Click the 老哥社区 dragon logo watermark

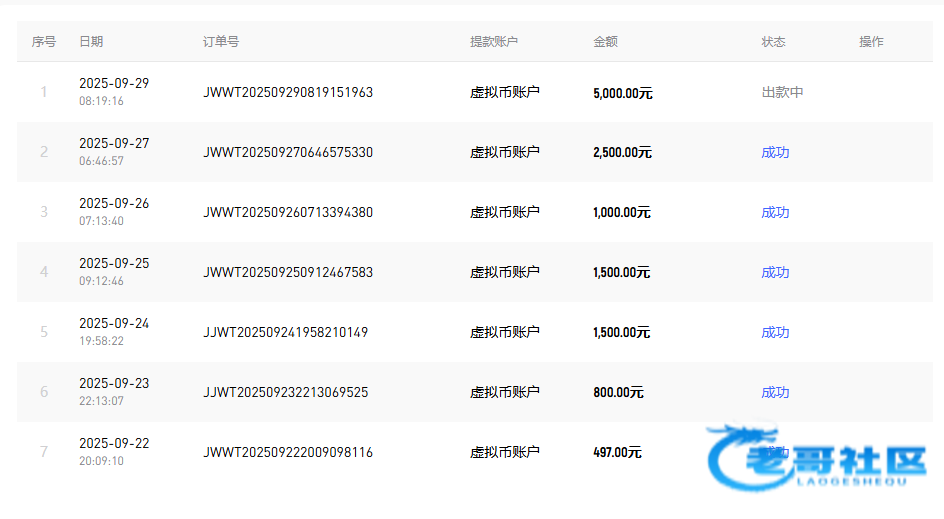[x=815, y=460]
